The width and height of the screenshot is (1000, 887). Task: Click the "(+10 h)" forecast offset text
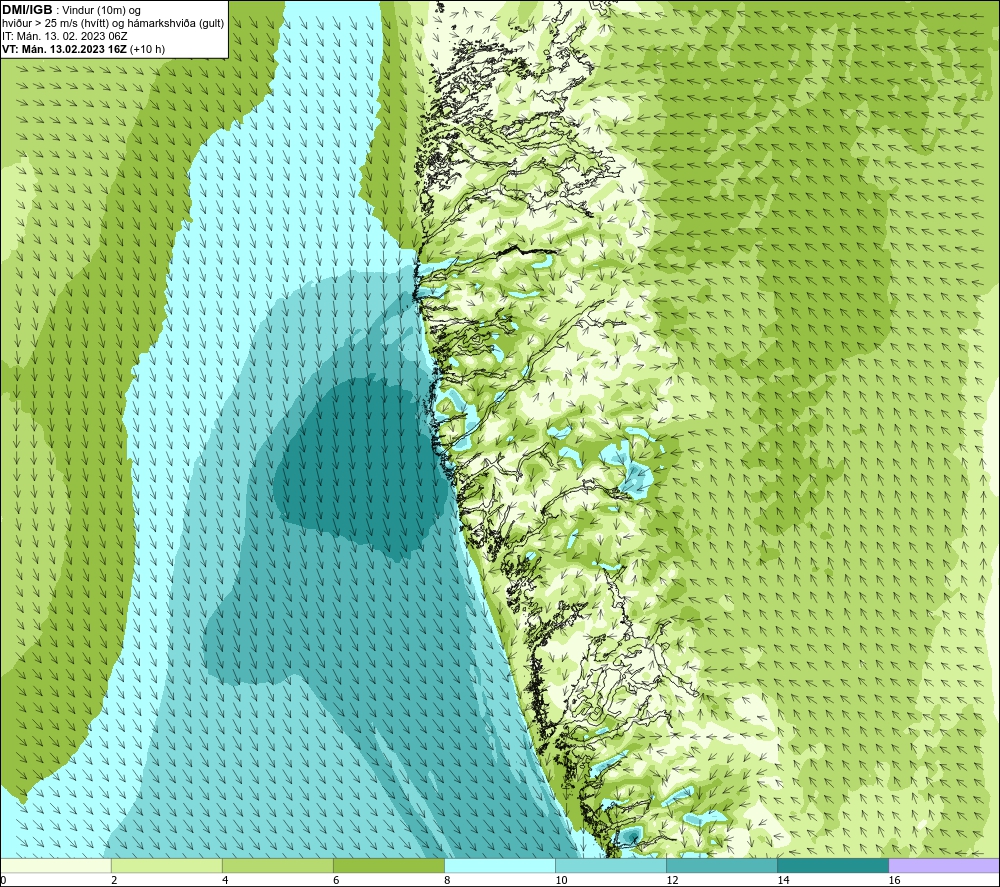(x=147, y=49)
